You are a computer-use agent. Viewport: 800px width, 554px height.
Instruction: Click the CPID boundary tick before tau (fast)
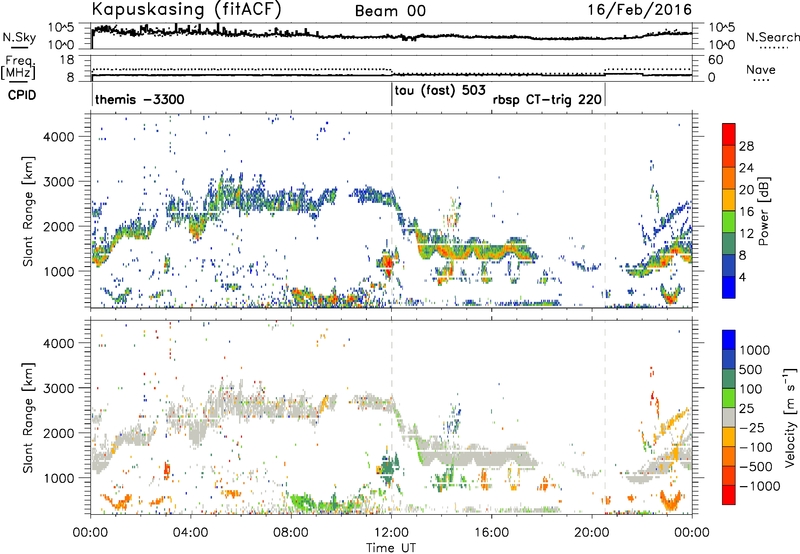(392, 95)
